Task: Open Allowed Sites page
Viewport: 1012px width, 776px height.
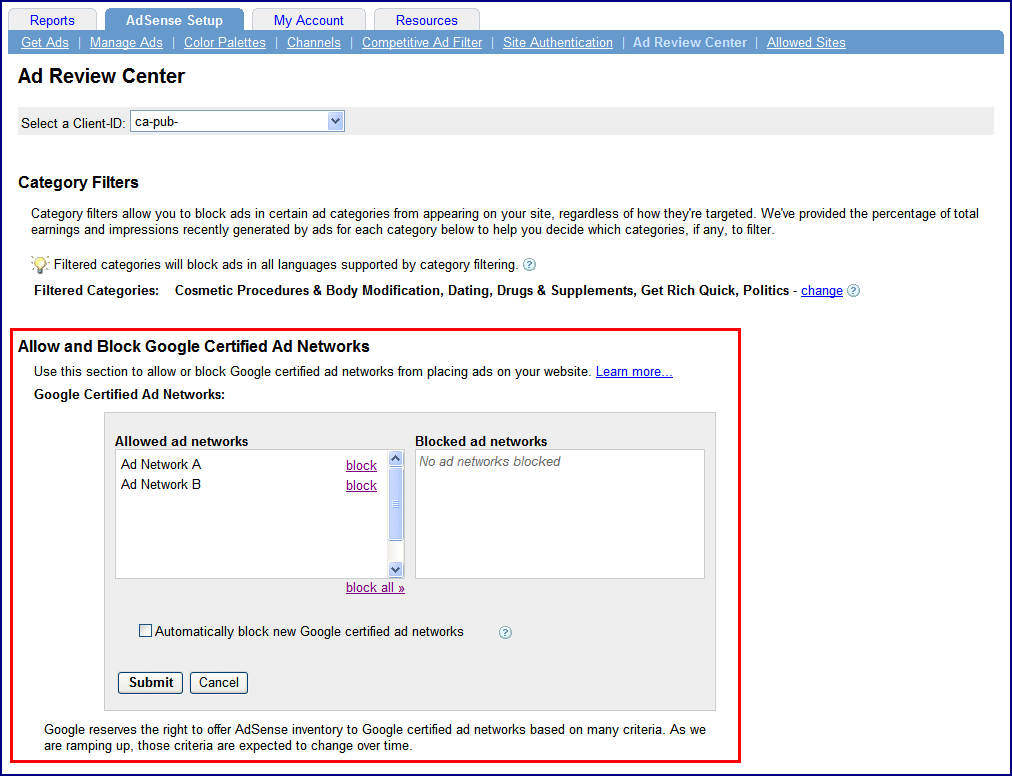Action: coord(806,43)
